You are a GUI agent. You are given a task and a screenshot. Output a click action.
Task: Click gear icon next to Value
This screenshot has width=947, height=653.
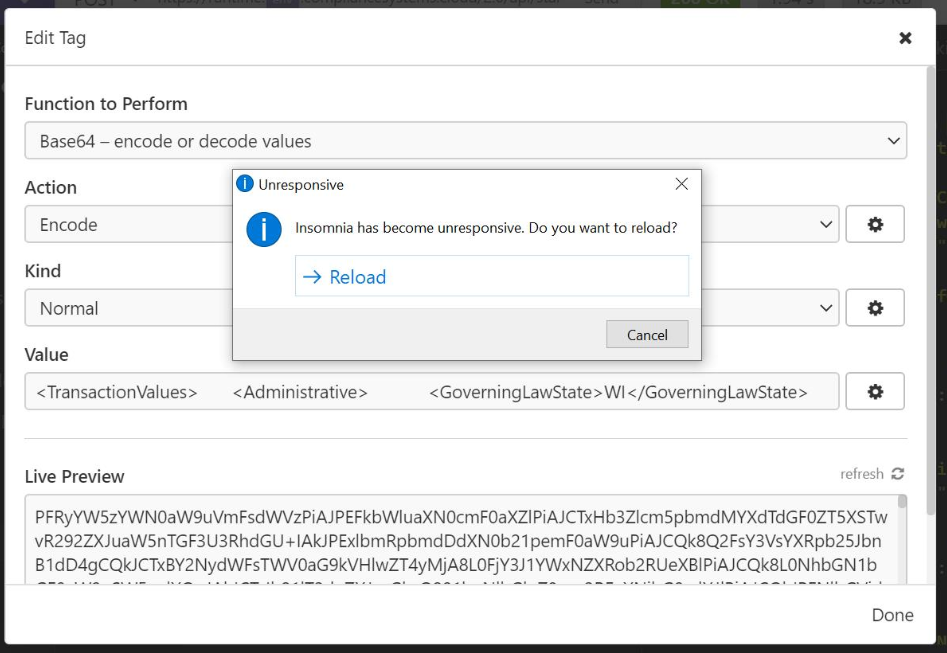pos(875,391)
